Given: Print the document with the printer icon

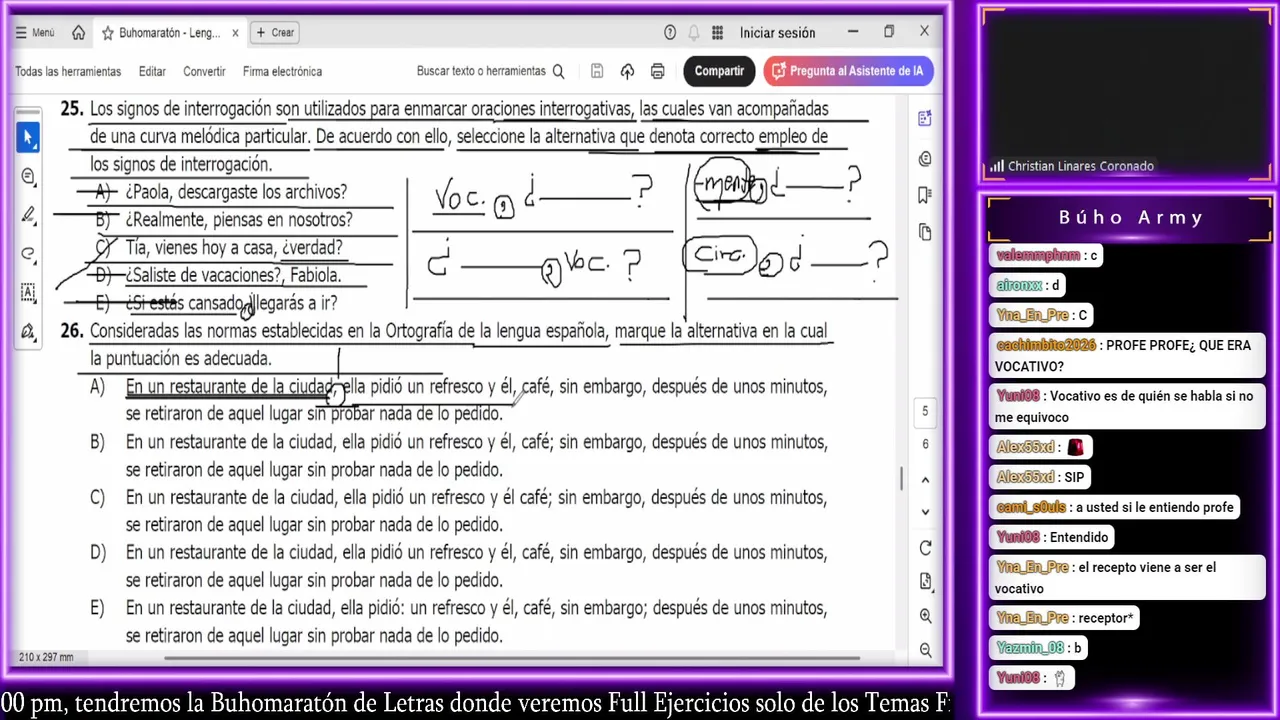Looking at the screenshot, I should click(657, 71).
